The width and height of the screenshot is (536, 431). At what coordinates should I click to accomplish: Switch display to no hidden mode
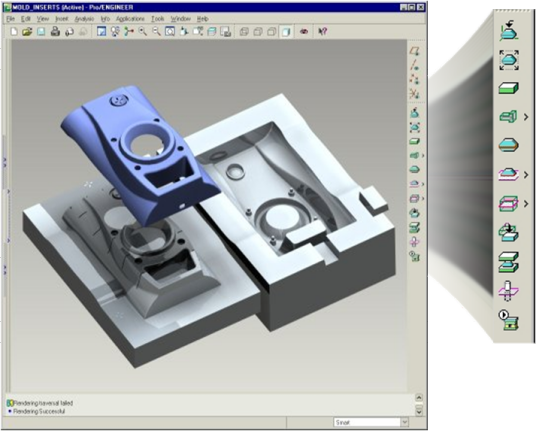pos(272,32)
